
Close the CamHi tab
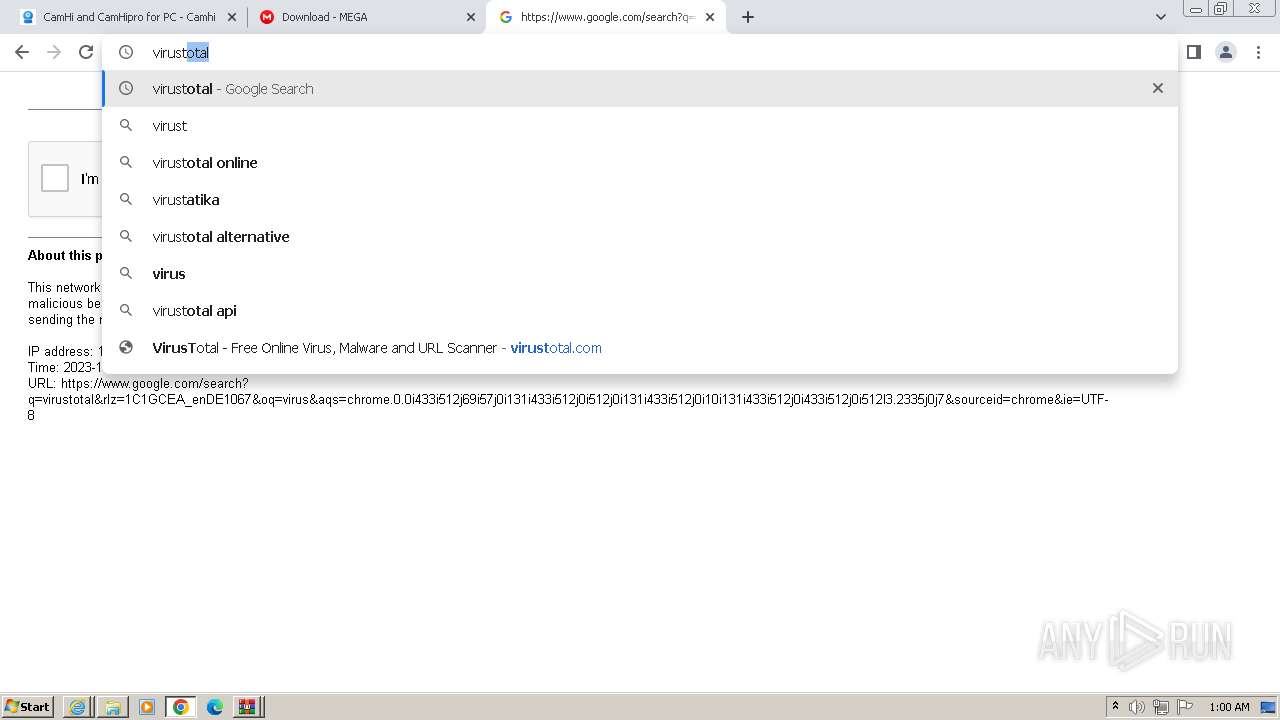click(232, 17)
